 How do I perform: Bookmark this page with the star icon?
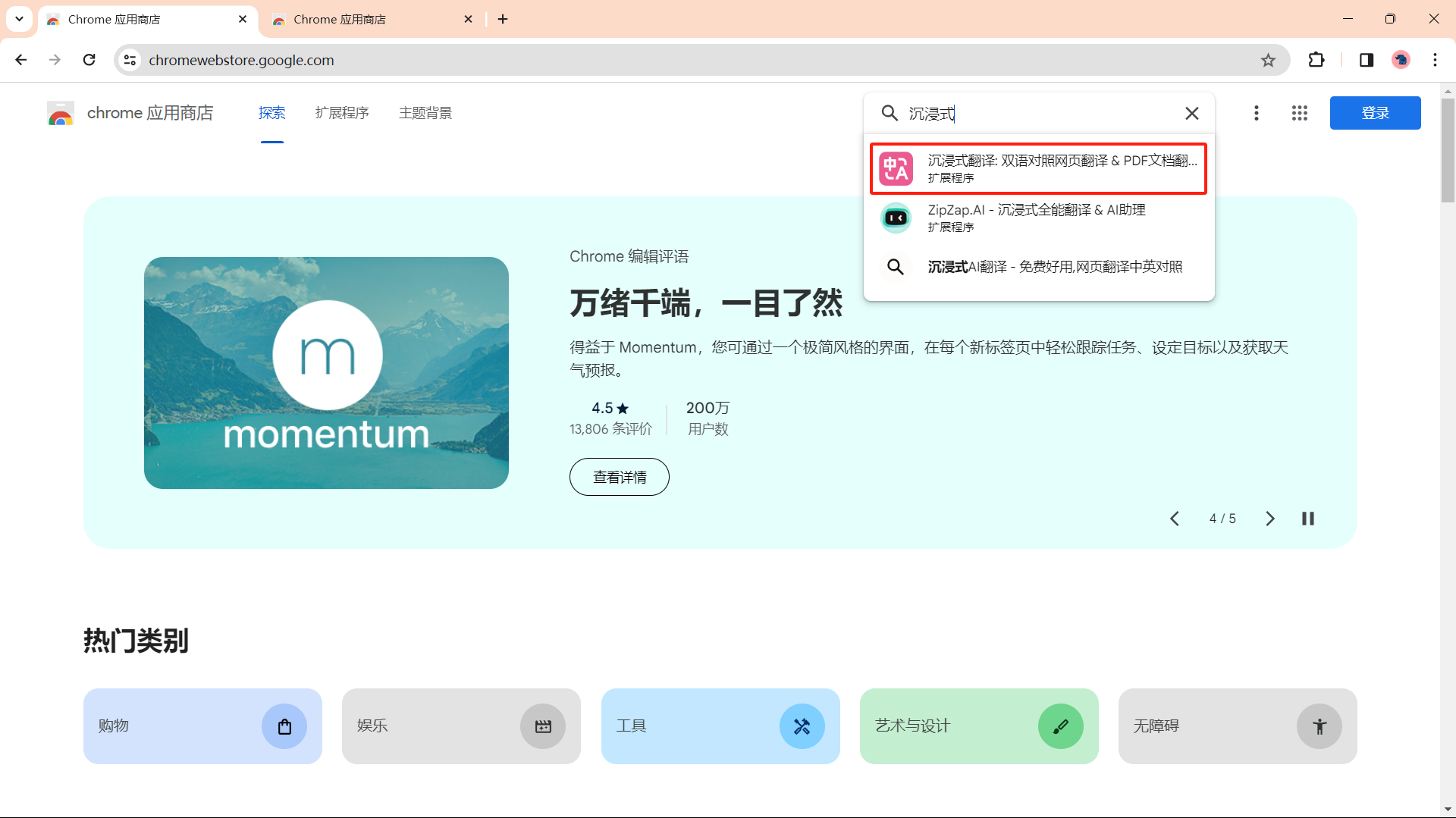pyautogui.click(x=1268, y=60)
